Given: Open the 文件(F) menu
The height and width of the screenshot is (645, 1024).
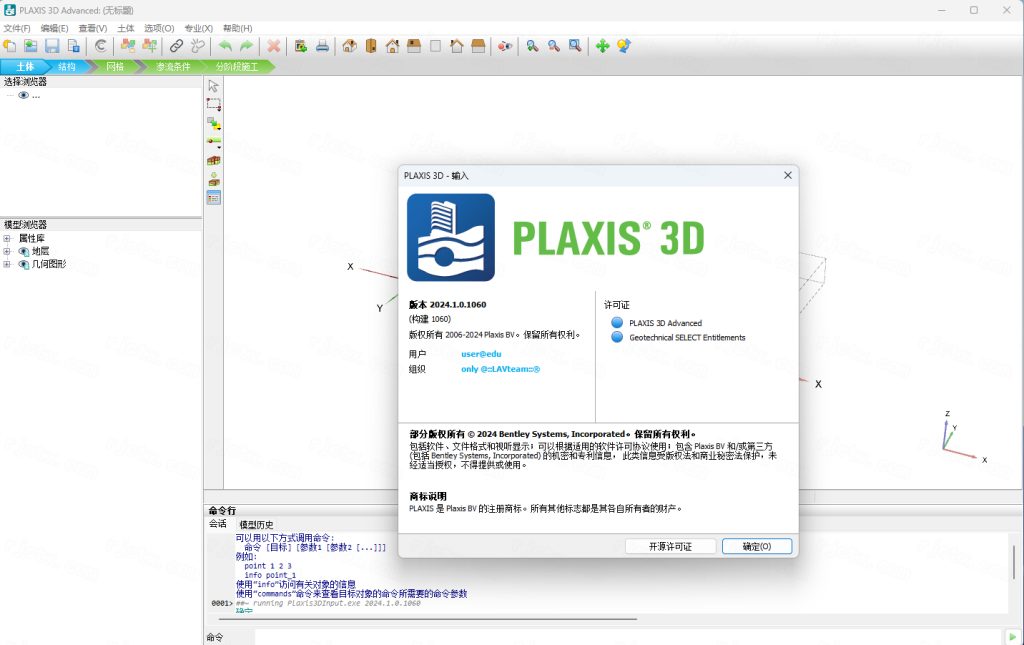Looking at the screenshot, I should pos(17,28).
